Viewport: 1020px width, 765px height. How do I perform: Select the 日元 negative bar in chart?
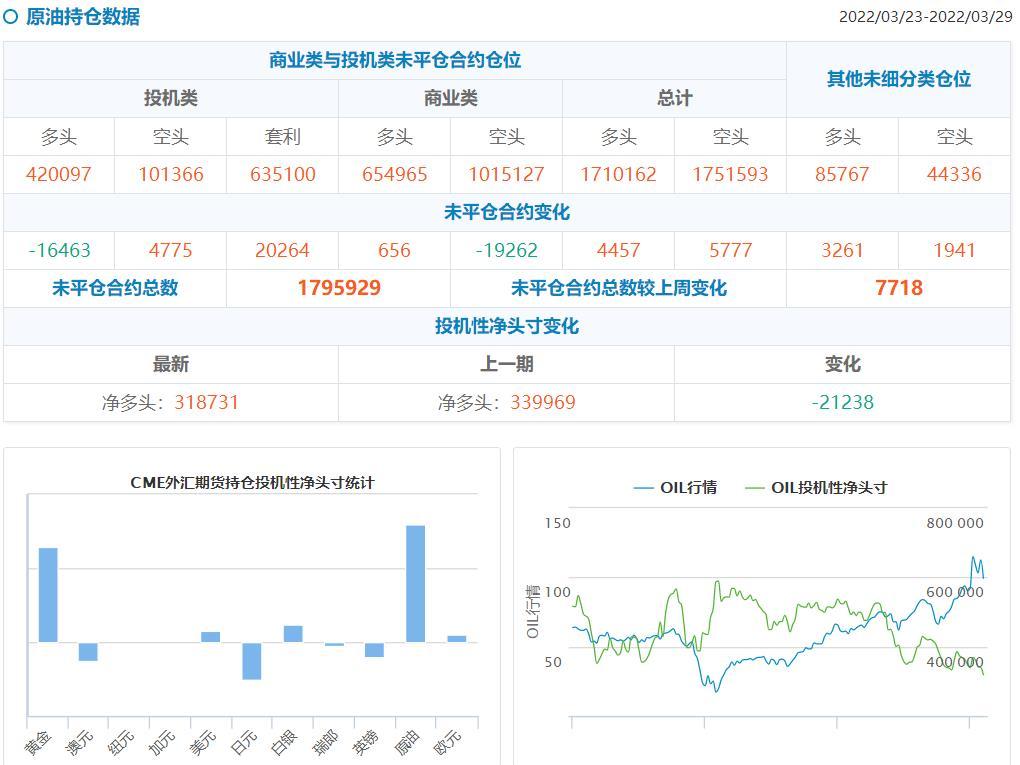tap(251, 661)
